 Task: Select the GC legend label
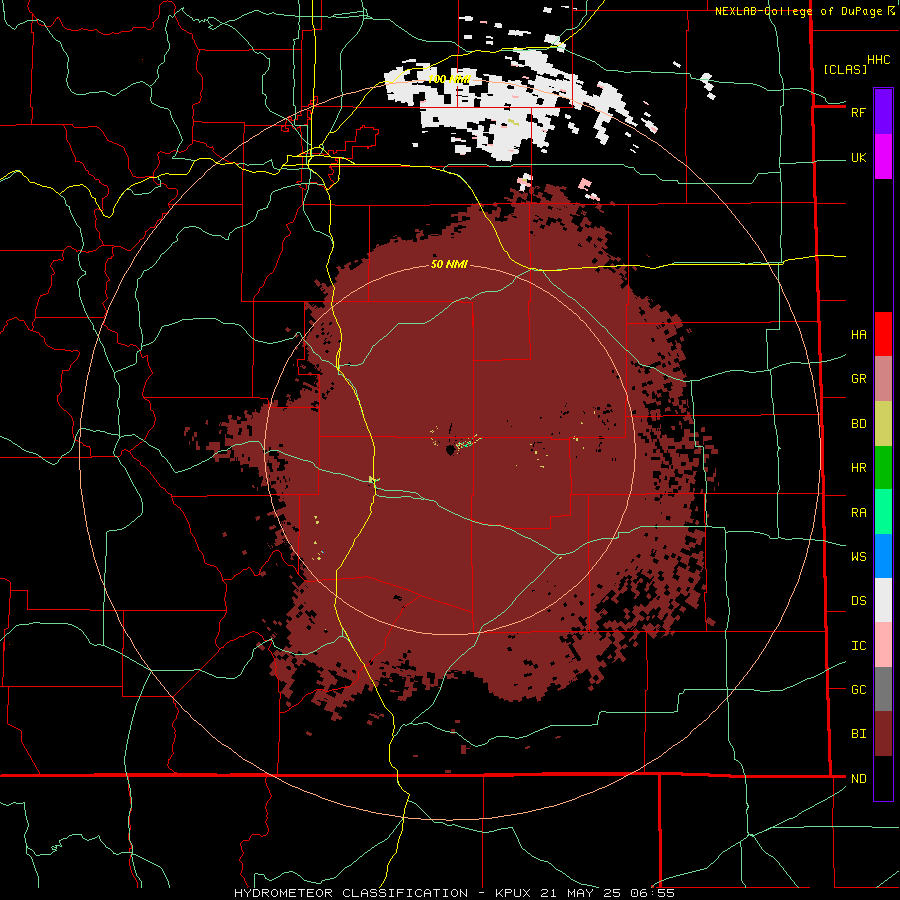coord(858,690)
